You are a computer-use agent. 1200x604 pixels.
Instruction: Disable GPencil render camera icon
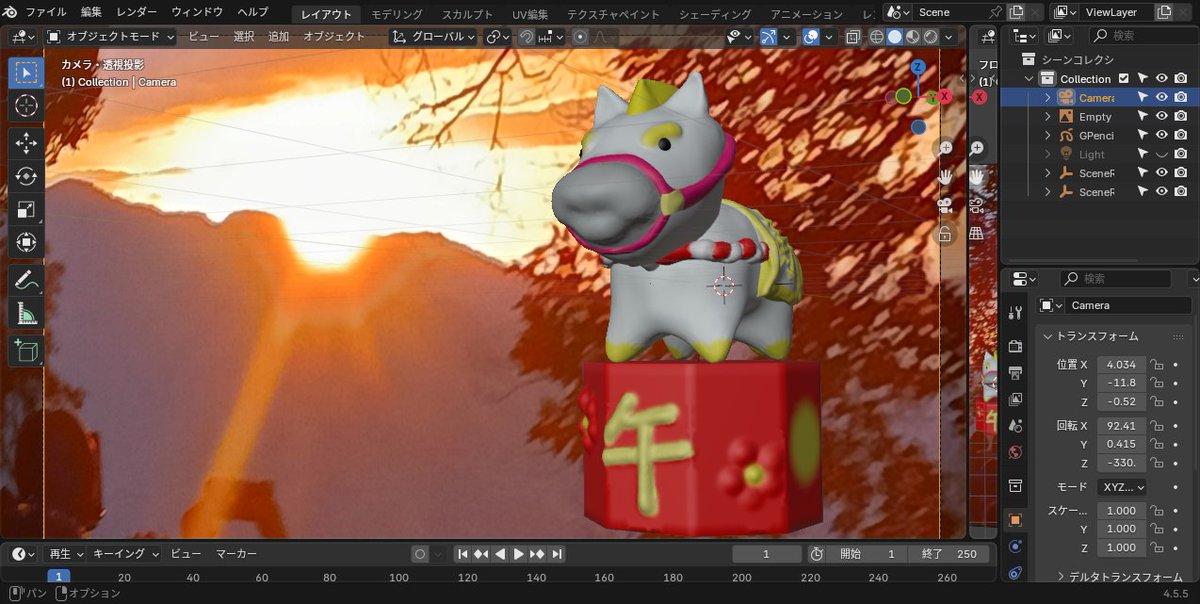pos(1181,135)
